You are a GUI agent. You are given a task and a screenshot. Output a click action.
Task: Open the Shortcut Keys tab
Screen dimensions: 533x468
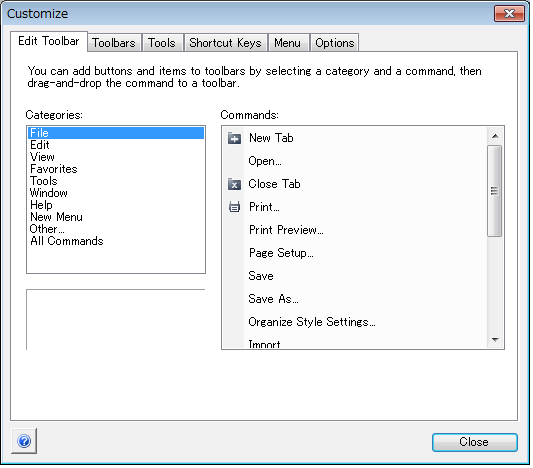225,43
